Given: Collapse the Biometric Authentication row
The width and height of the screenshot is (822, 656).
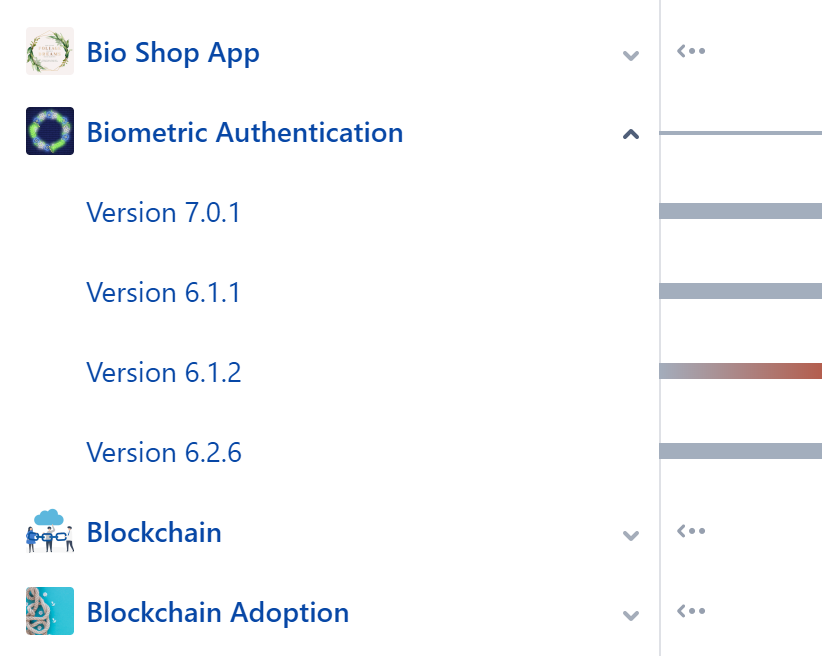Looking at the screenshot, I should (x=630, y=134).
